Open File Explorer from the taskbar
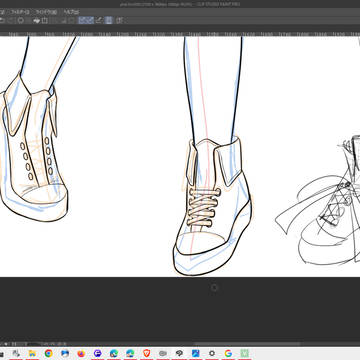This screenshot has height=360, width=360. [32, 353]
